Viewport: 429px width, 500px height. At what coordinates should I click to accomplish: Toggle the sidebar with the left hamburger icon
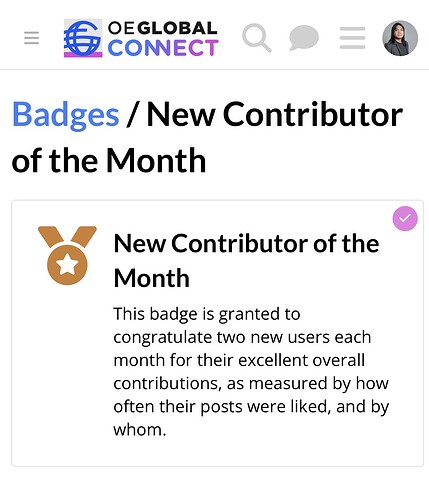[32, 38]
